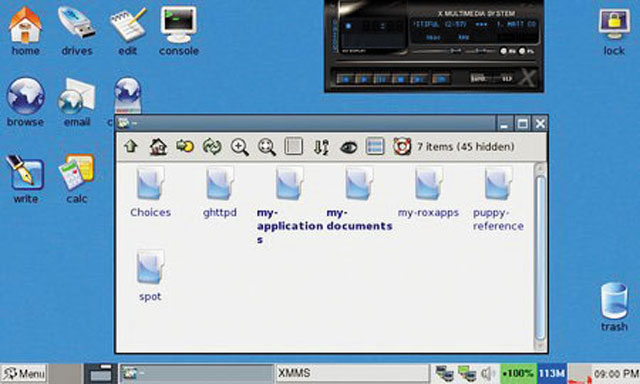Switch to details view via the panel icon

click(x=293, y=146)
